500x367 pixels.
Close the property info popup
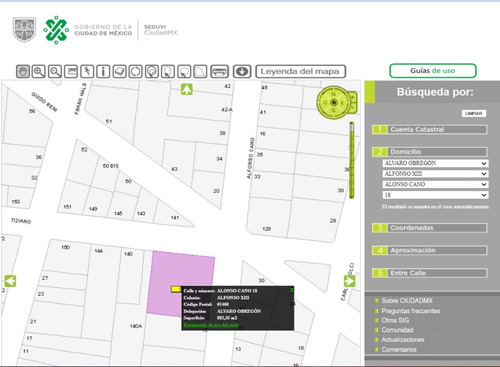tap(291, 290)
